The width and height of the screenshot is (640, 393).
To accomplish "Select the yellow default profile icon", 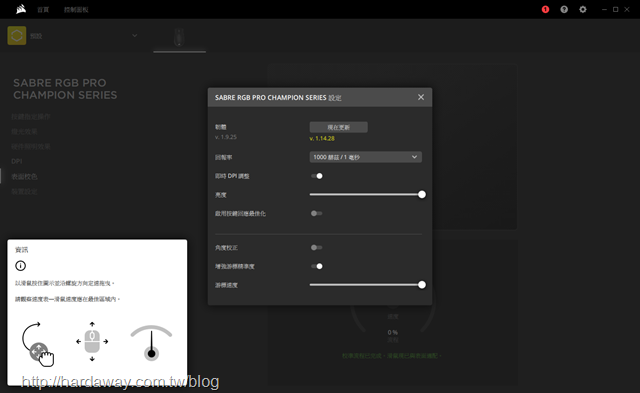I will pyautogui.click(x=17, y=36).
